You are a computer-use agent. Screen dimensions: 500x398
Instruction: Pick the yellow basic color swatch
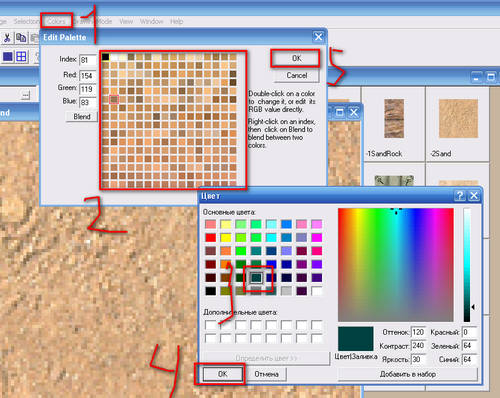point(226,238)
